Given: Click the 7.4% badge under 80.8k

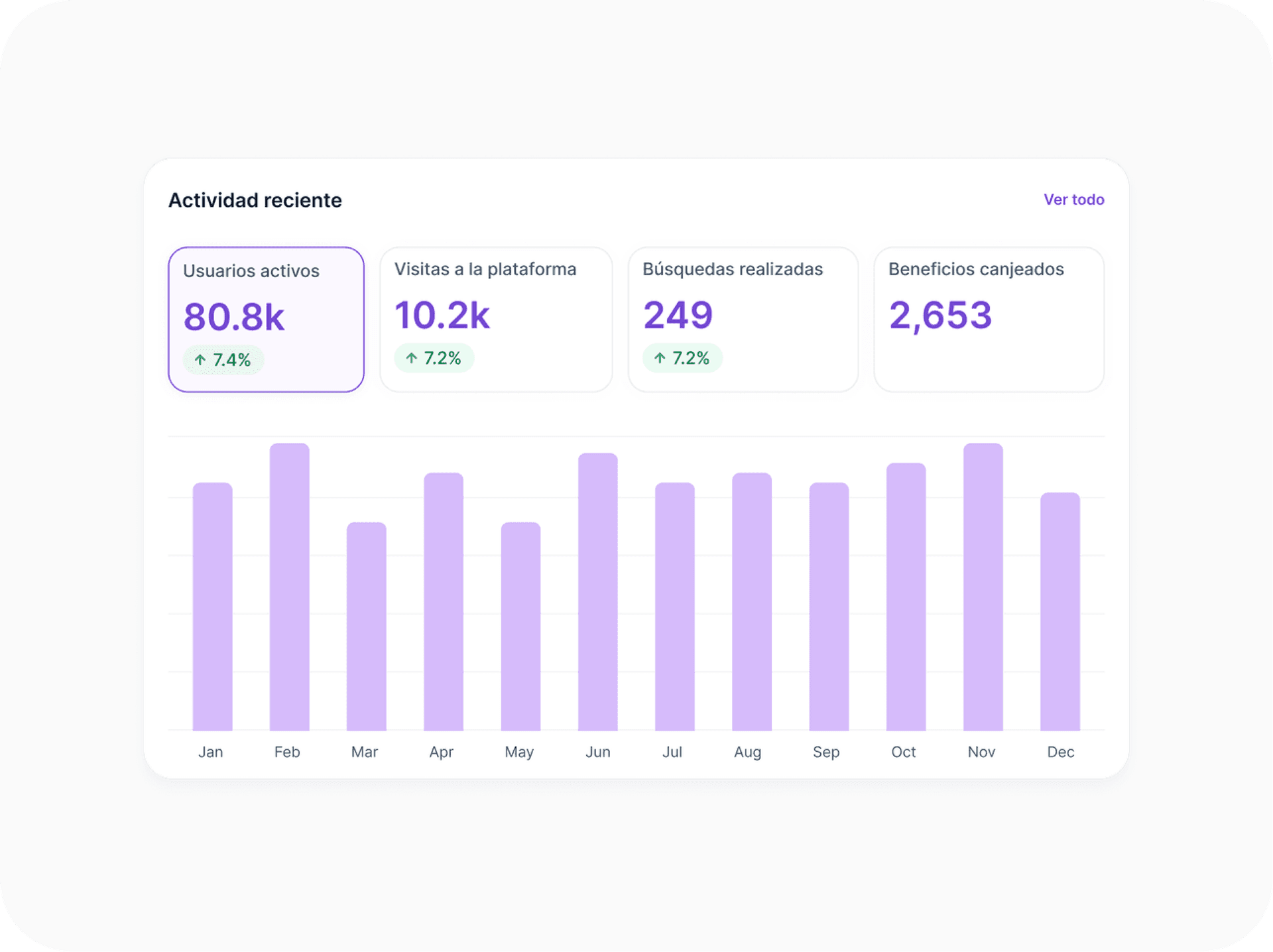Looking at the screenshot, I should pos(223,359).
